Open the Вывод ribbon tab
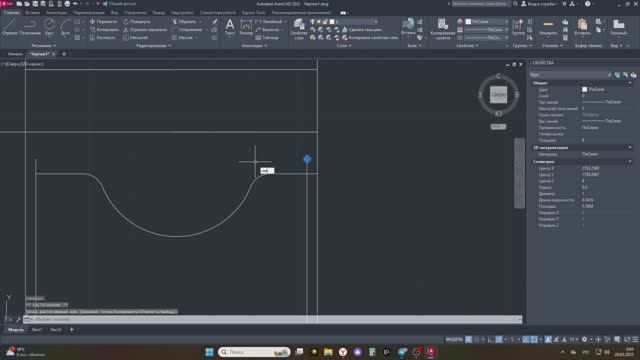This screenshot has height=360, width=640. tap(158, 13)
